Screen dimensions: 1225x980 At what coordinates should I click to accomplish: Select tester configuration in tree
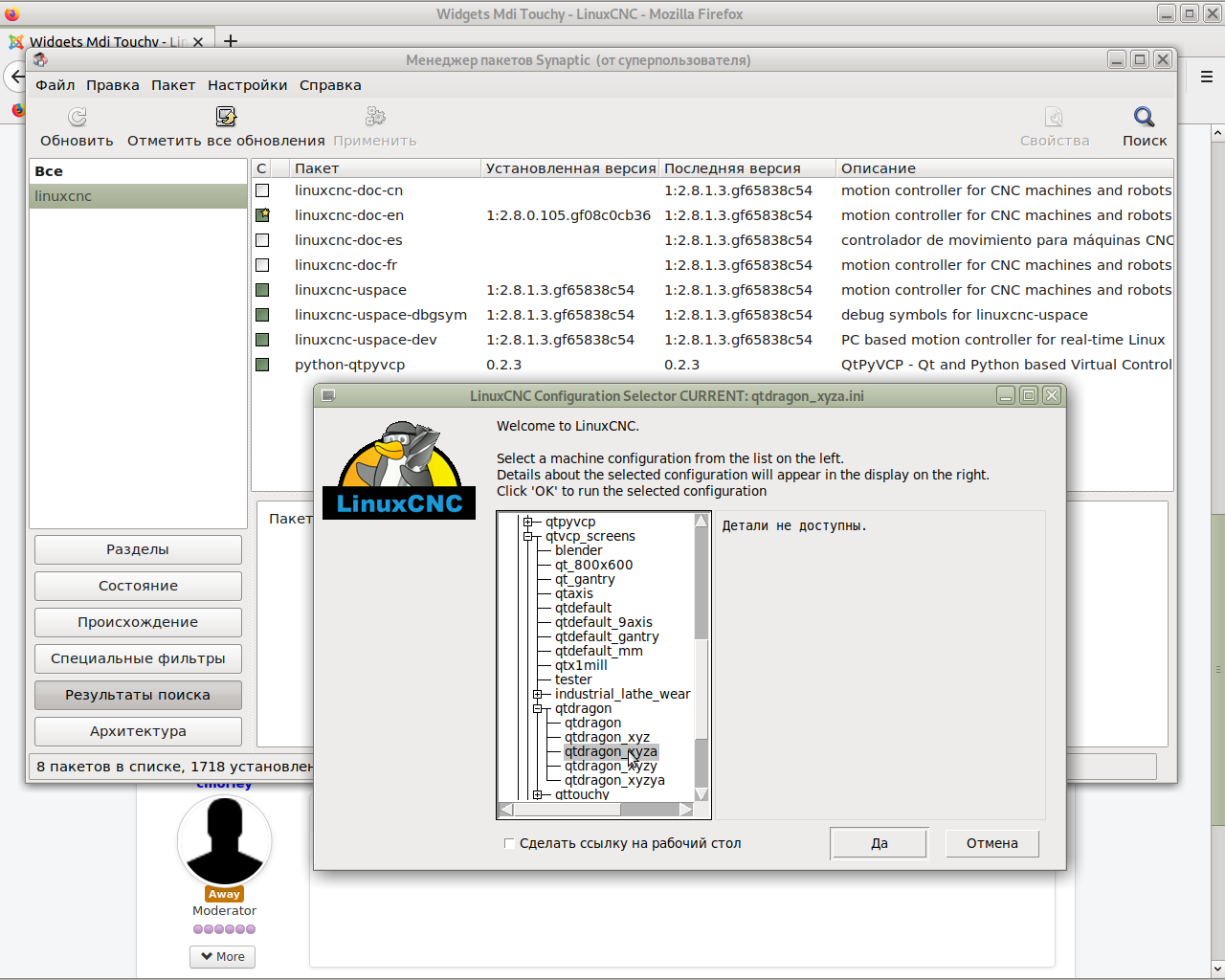573,679
